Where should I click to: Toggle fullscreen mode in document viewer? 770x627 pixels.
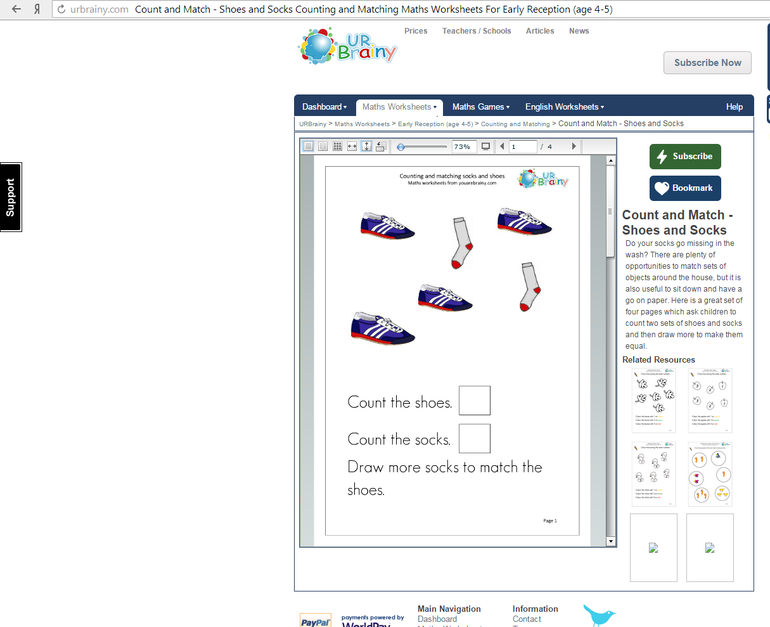coord(486,147)
